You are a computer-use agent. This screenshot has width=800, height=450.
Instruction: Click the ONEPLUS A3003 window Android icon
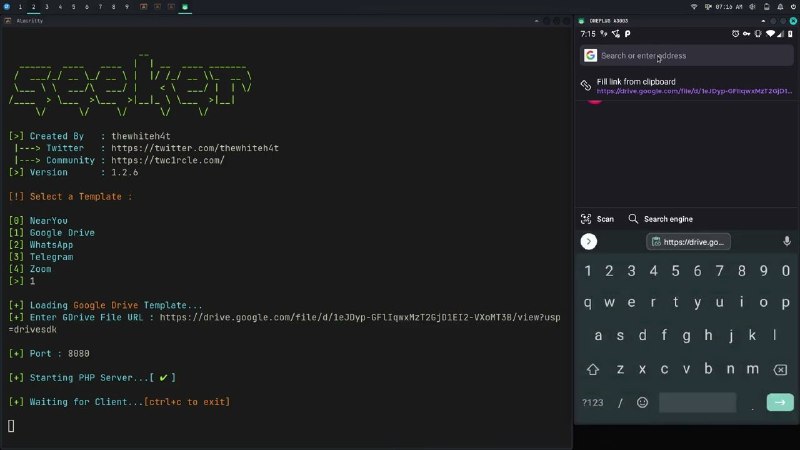tap(581, 21)
